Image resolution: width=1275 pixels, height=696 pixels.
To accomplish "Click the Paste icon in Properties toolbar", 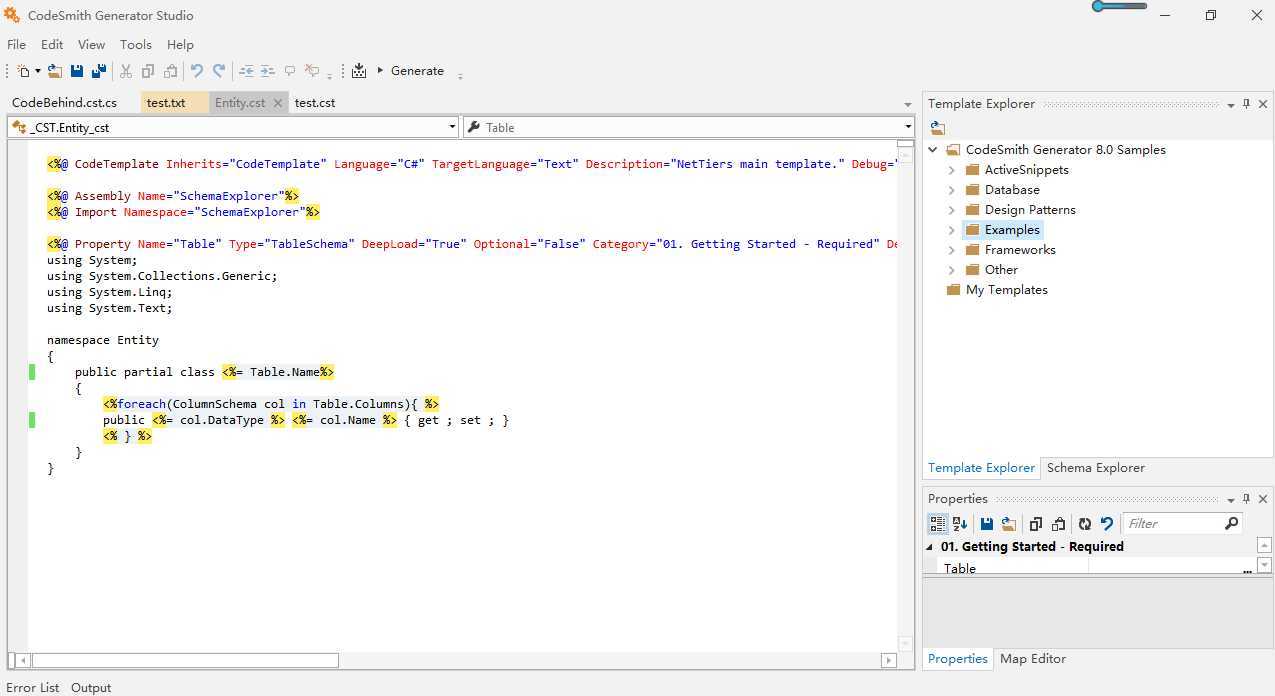I will click(x=1058, y=523).
